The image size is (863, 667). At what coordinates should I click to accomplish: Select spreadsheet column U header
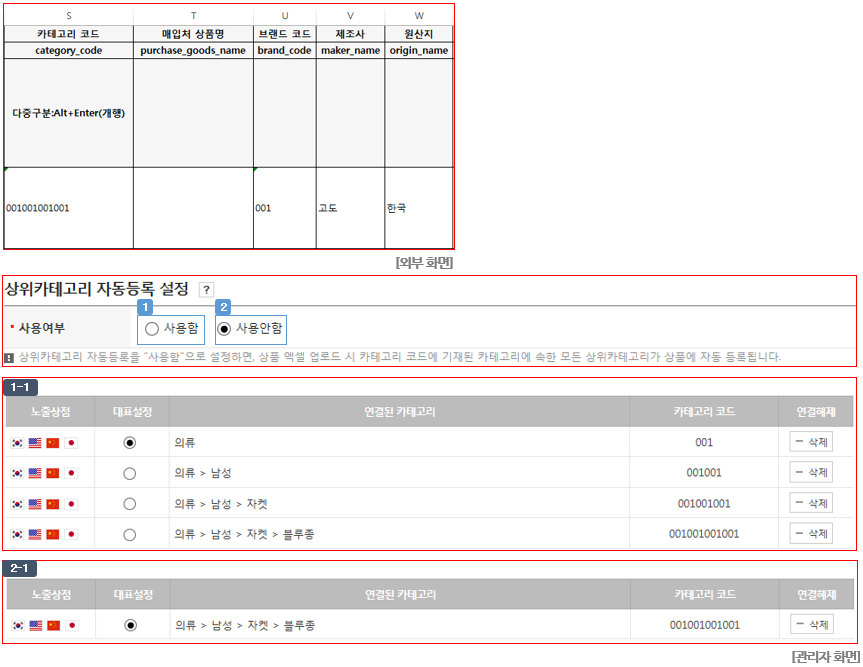point(285,15)
